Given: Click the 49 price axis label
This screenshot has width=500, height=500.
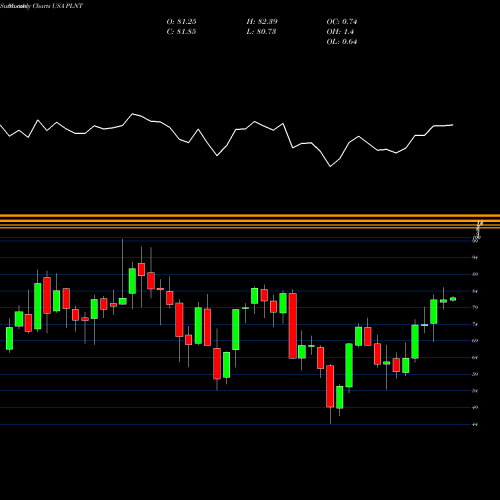Looking at the screenshot, I should pyautogui.click(x=475, y=407).
